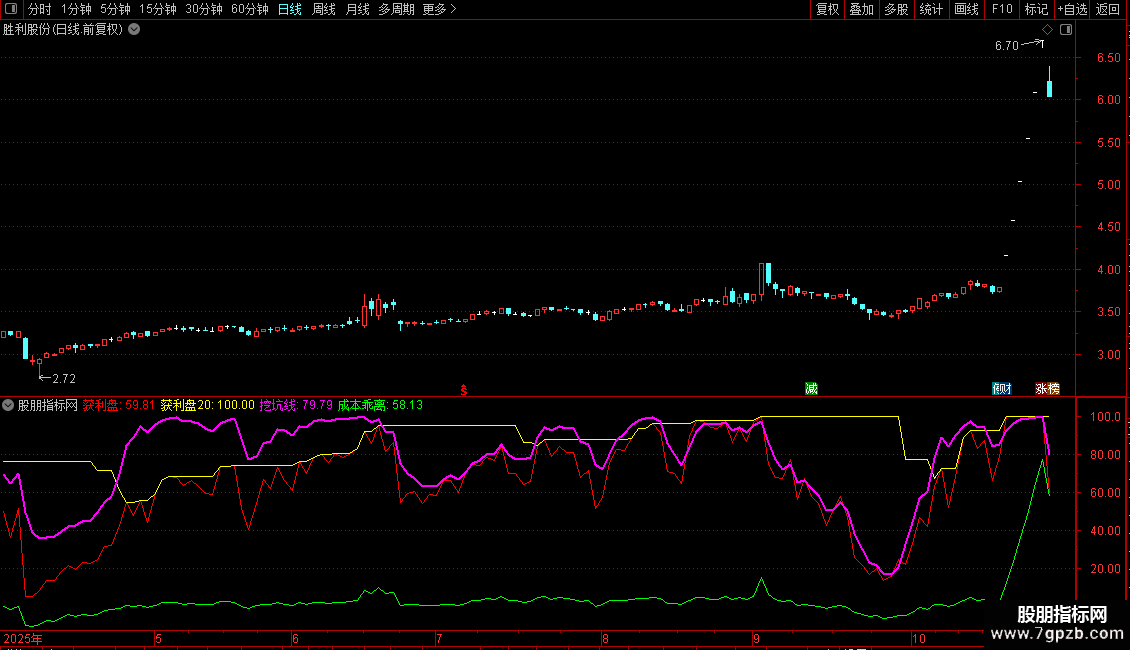
Task: Open the 画线 drawing tools
Action: (966, 9)
